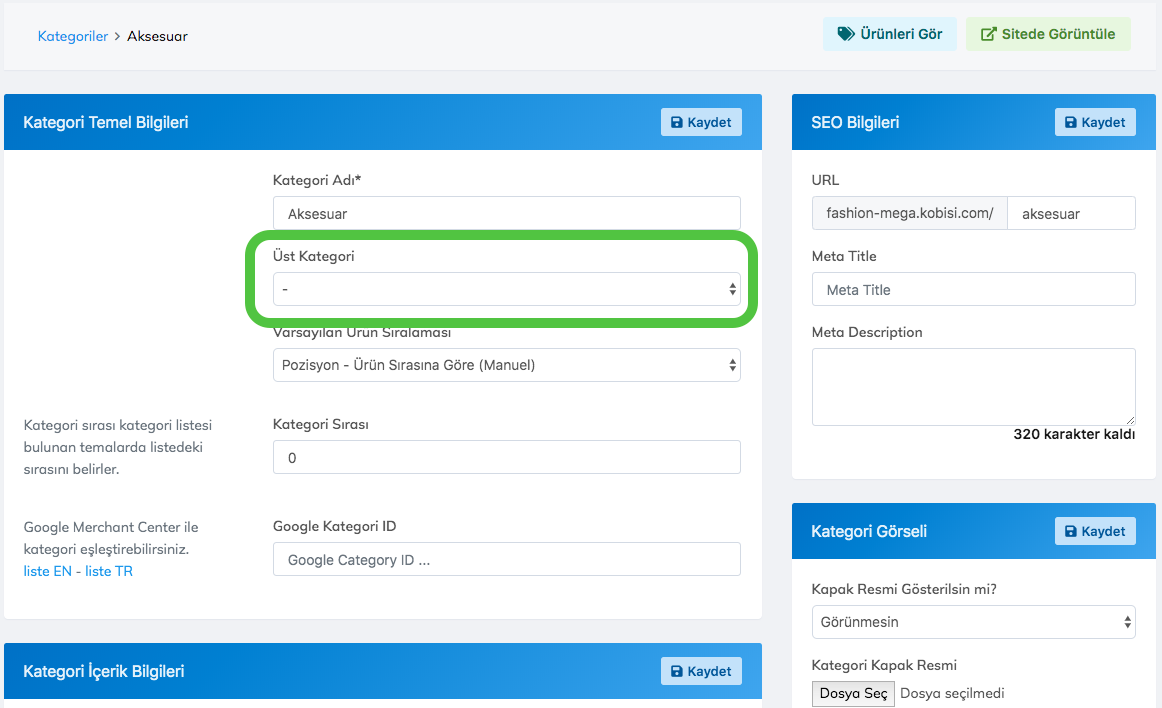Viewport: 1162px width, 708px height.
Task: Open the liste EN link
Action: coord(49,571)
